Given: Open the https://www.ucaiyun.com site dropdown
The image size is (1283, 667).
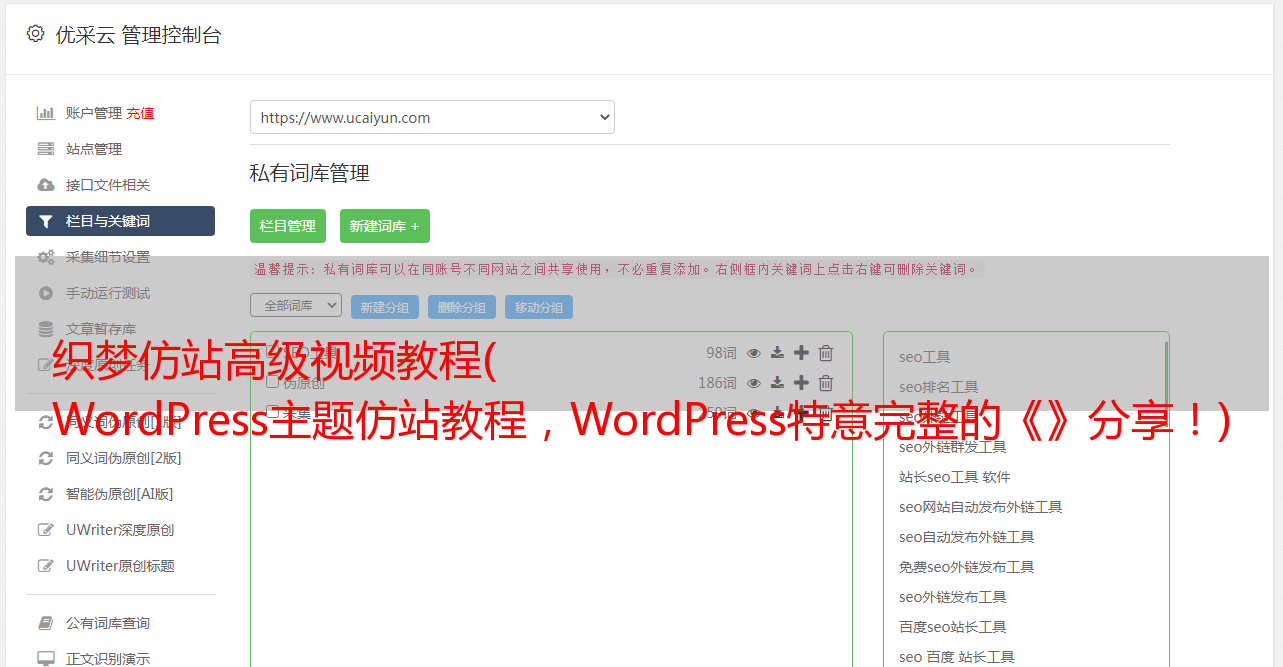Looking at the screenshot, I should pos(432,117).
